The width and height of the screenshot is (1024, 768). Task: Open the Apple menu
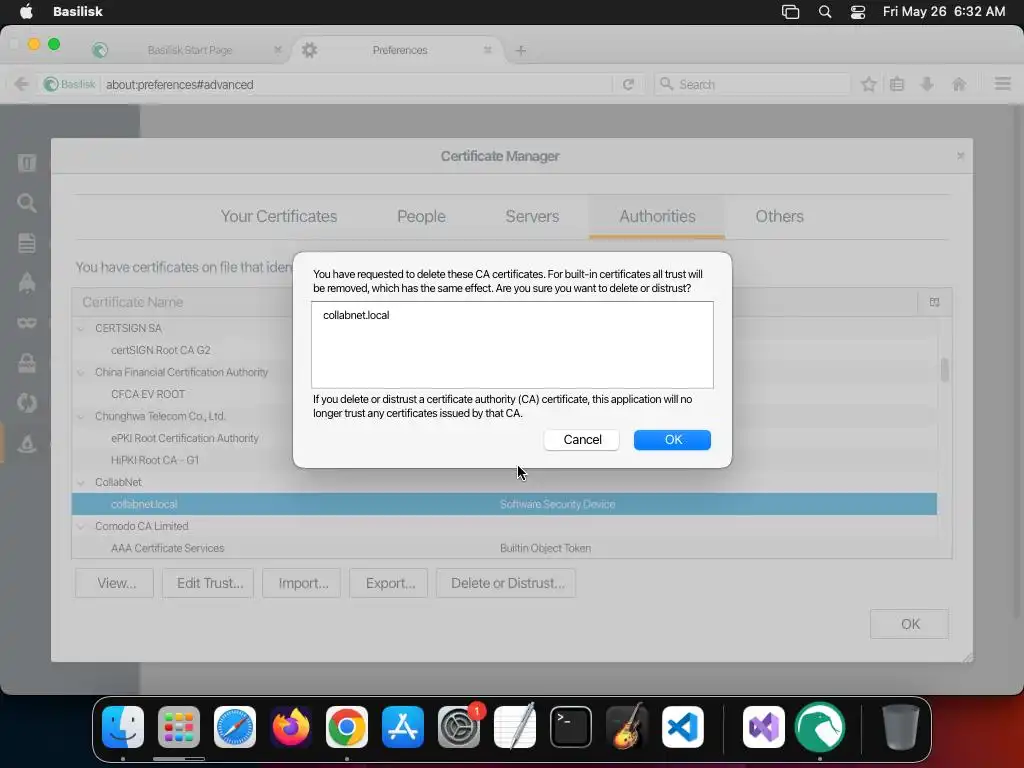[x=26, y=11]
